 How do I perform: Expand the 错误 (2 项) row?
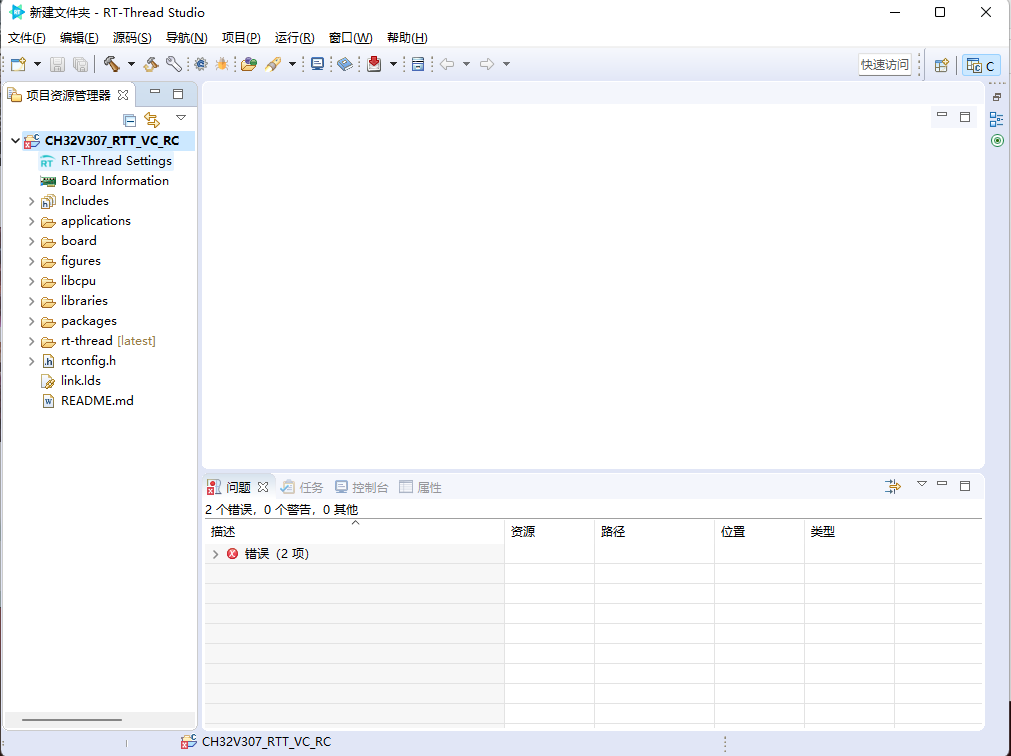[x=215, y=554]
